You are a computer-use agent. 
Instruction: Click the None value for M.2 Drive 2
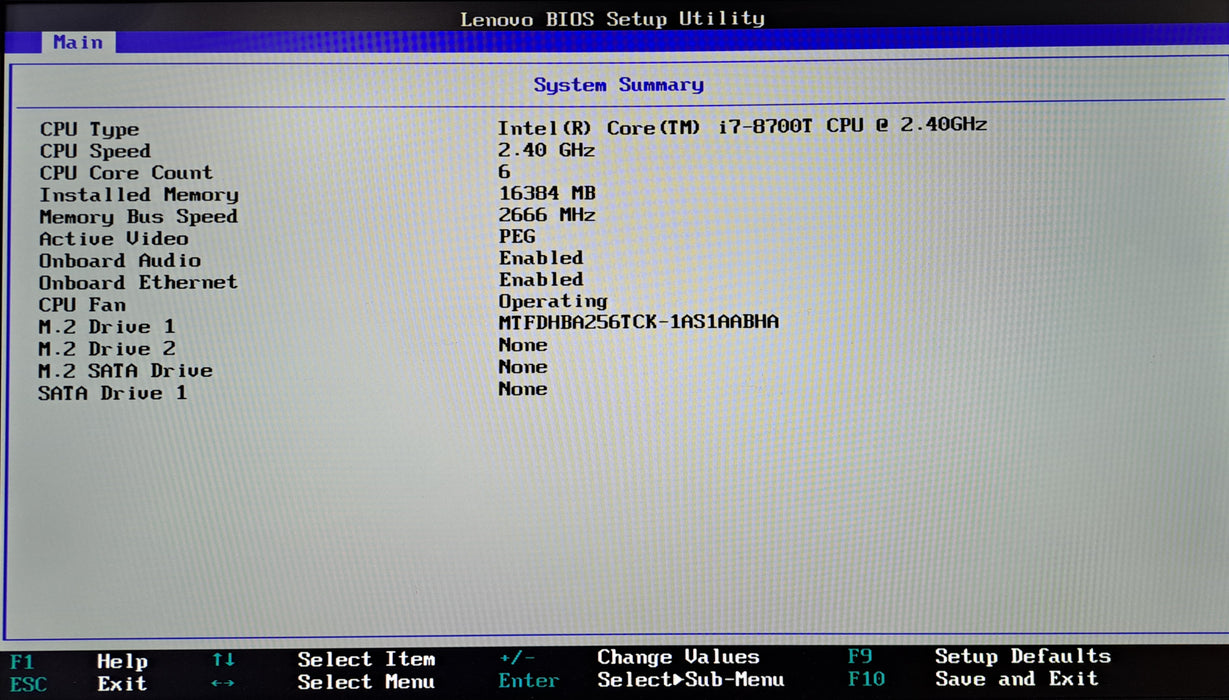pos(523,345)
